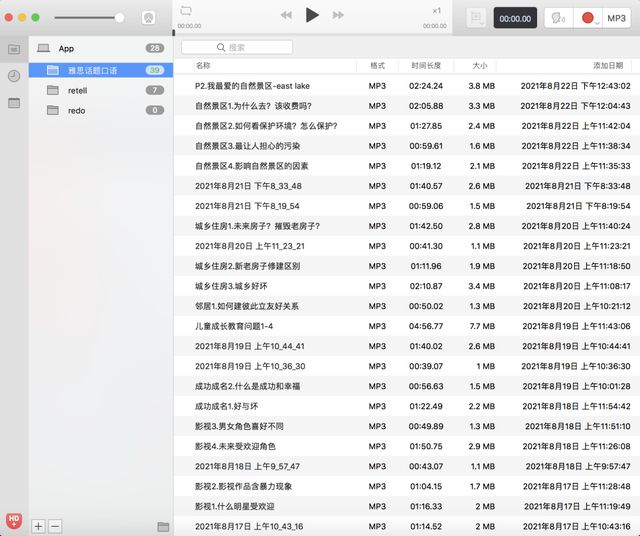Select recording 2021年8月21日 下午8_19_54
This screenshot has width=640, height=536.
[407, 206]
